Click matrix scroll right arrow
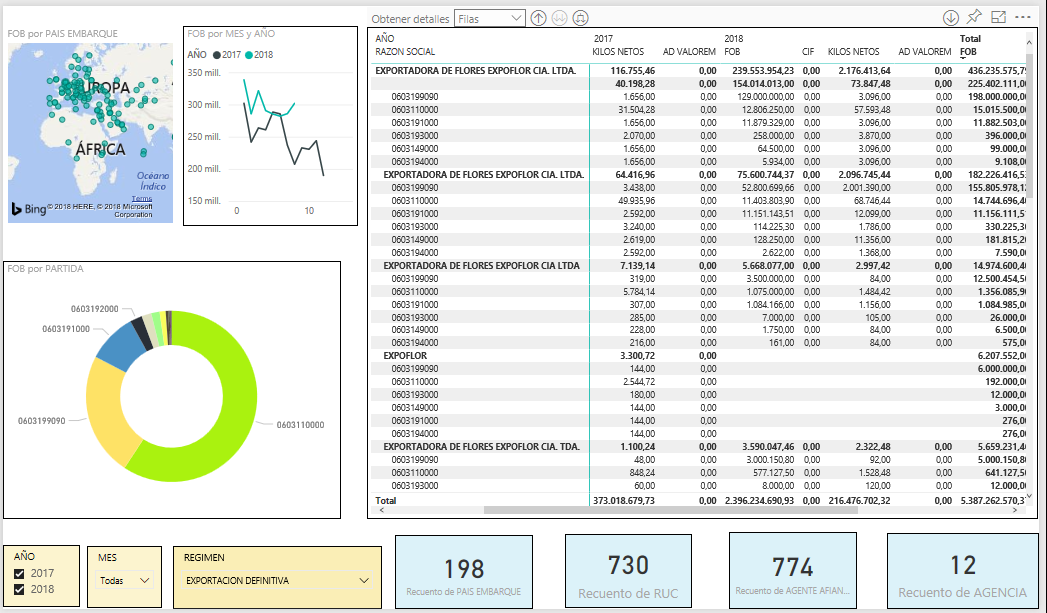Image resolution: width=1047 pixels, height=613 pixels. coord(1015,510)
